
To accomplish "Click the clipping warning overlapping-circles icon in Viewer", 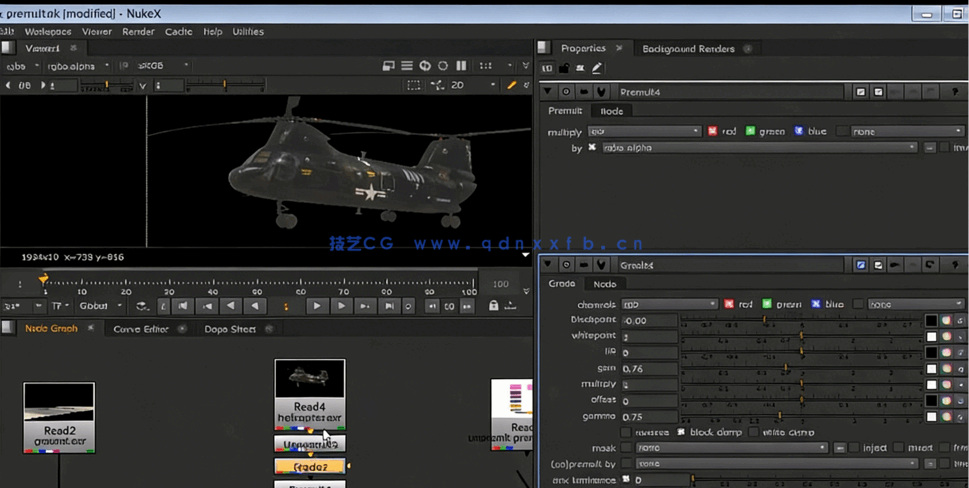I will coord(425,65).
